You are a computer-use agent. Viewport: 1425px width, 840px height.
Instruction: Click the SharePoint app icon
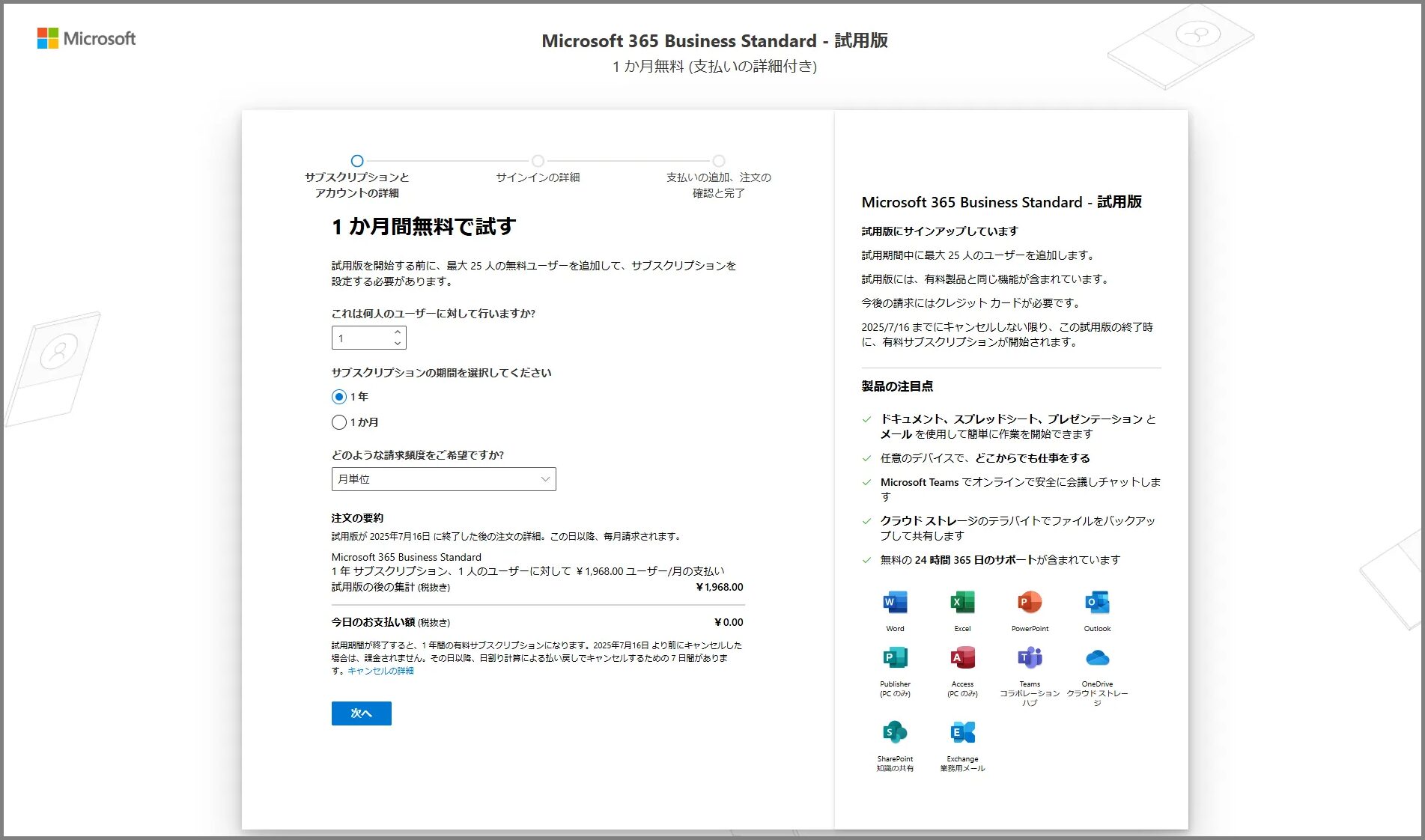tap(895, 732)
